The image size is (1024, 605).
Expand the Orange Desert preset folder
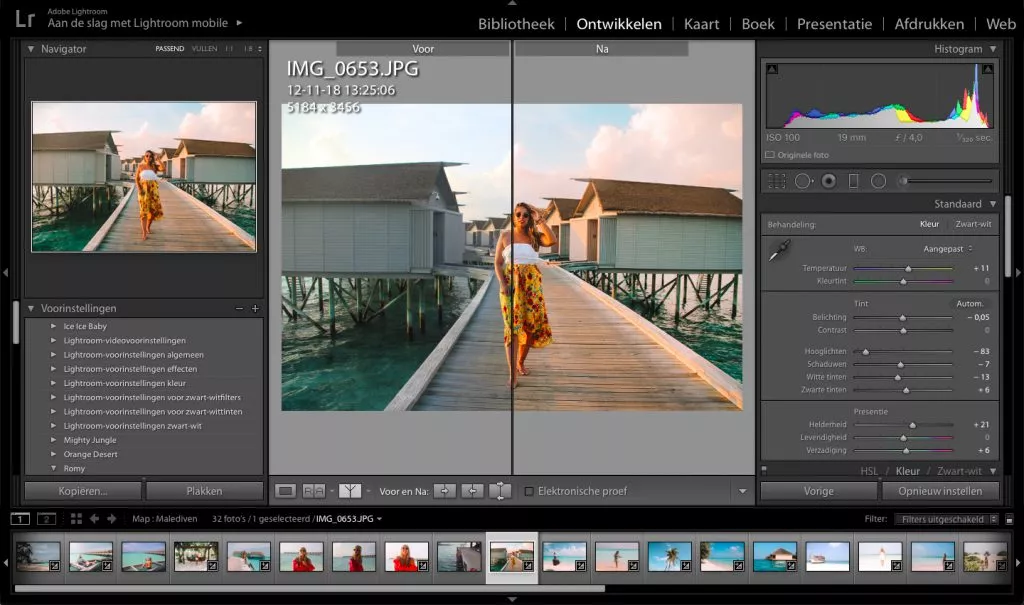54,454
